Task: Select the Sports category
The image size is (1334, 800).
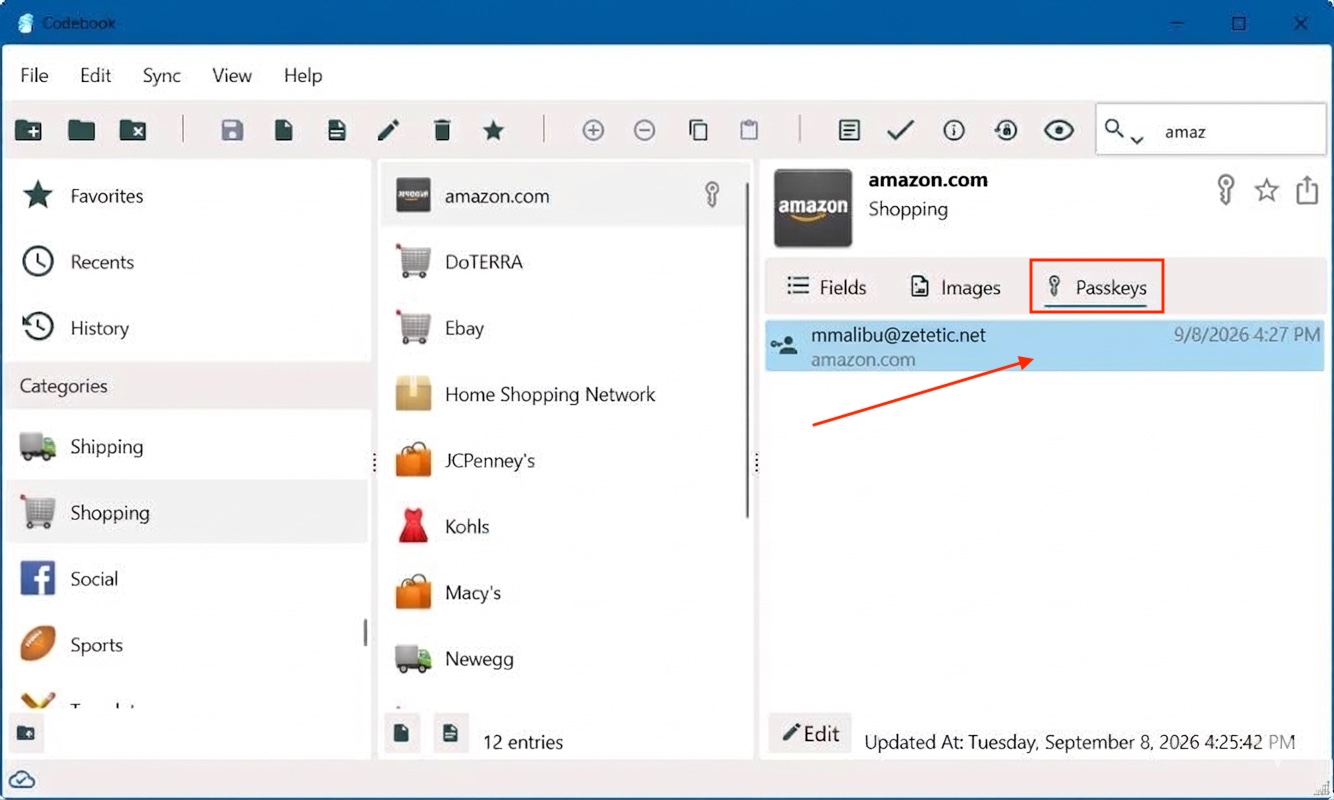Action: (x=187, y=645)
